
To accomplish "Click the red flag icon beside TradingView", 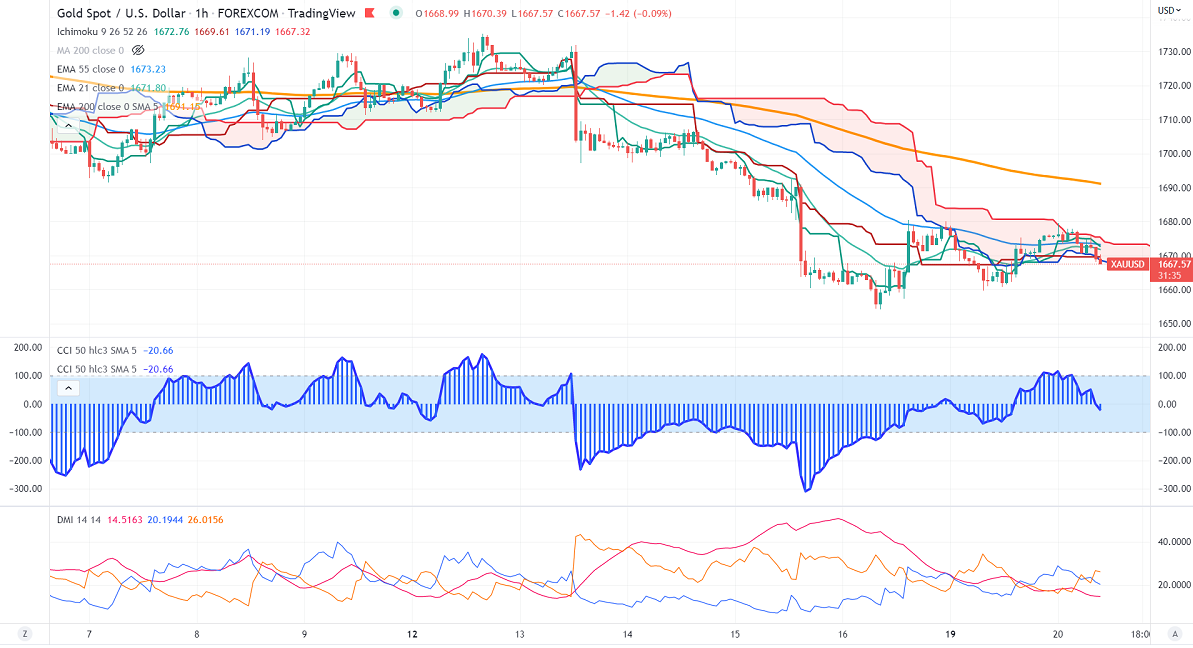I will coord(370,13).
